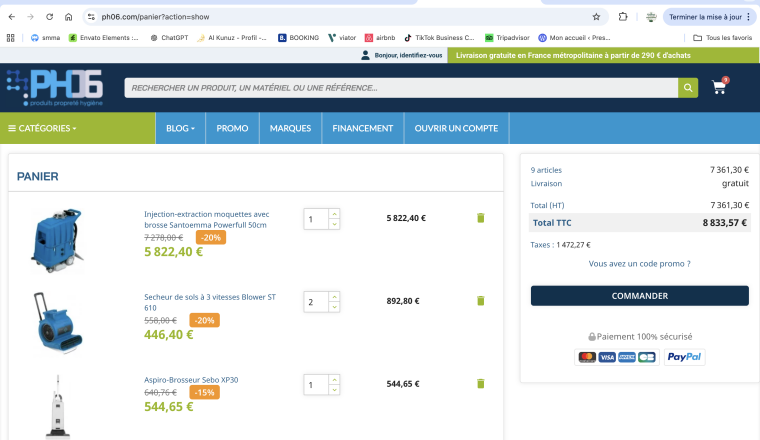
Task: Open the browser extensions puzzle icon
Action: 623,17
